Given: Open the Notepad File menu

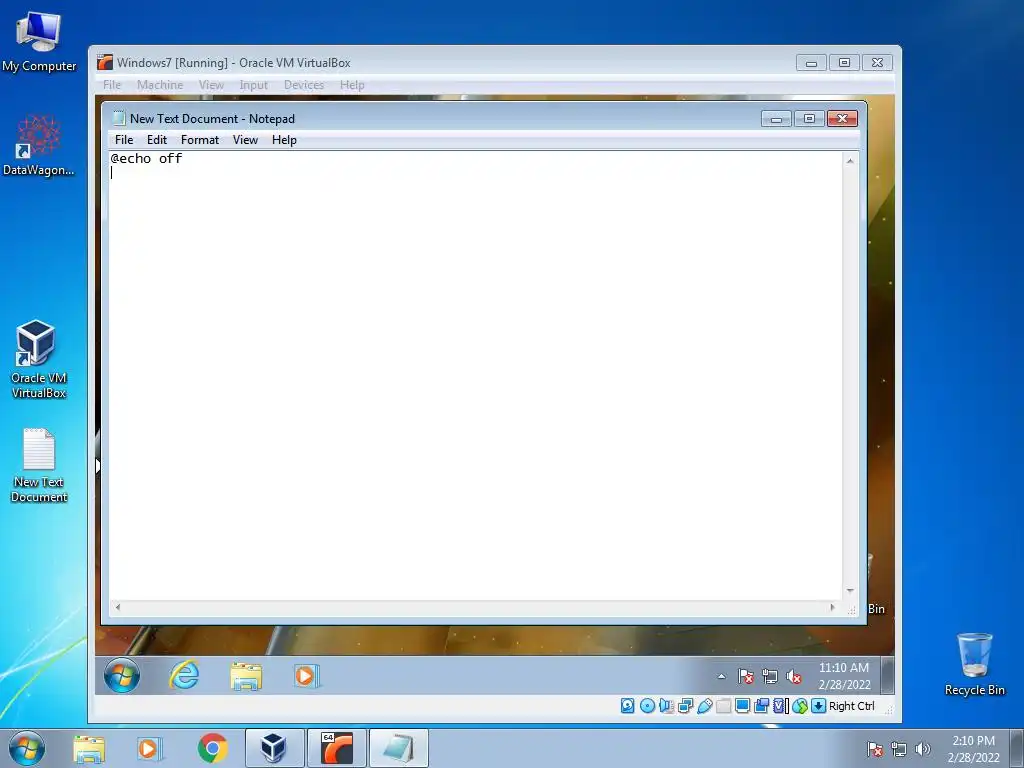Looking at the screenshot, I should pyautogui.click(x=124, y=140).
